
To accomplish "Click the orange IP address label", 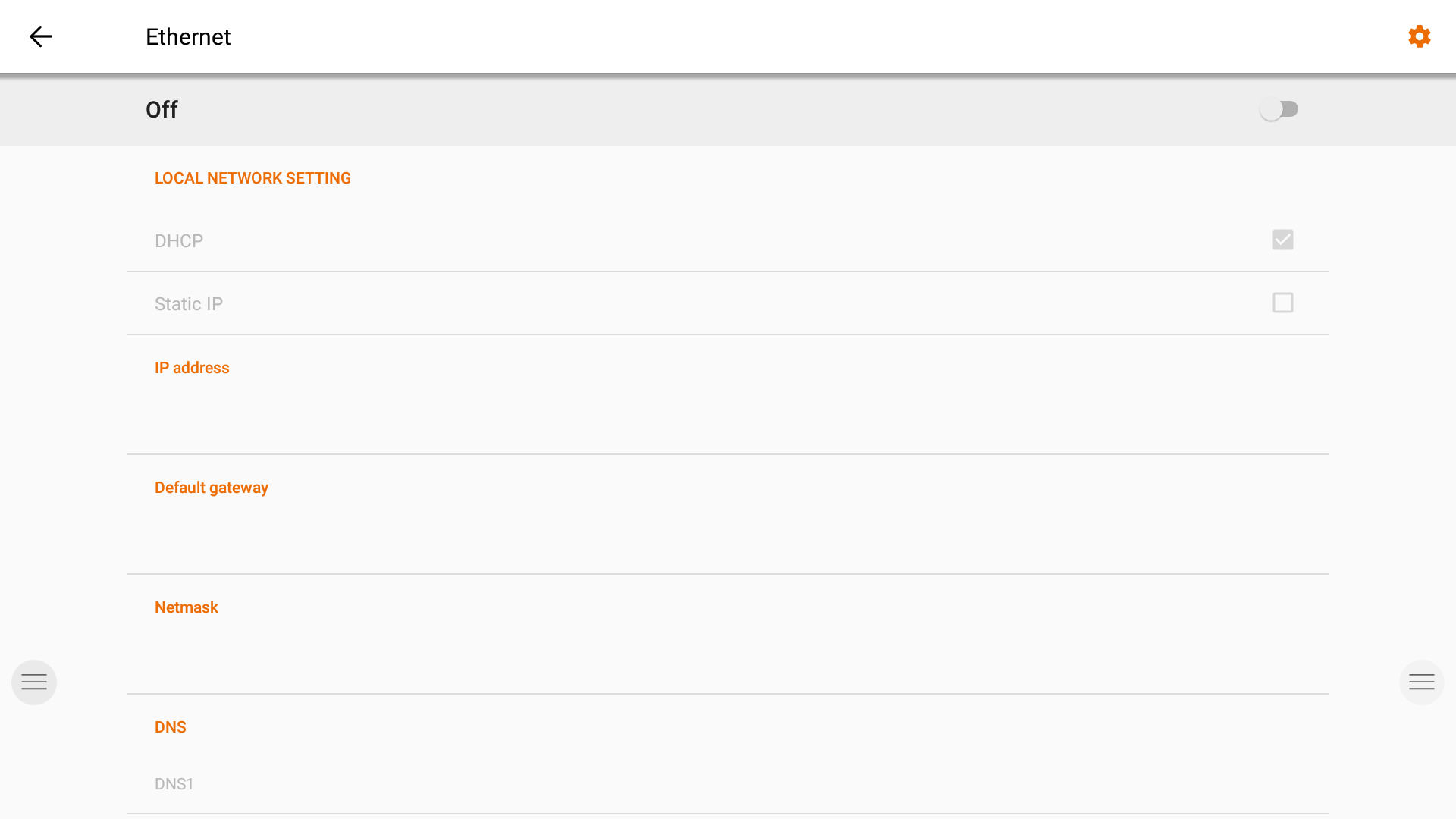I will pos(192,368).
